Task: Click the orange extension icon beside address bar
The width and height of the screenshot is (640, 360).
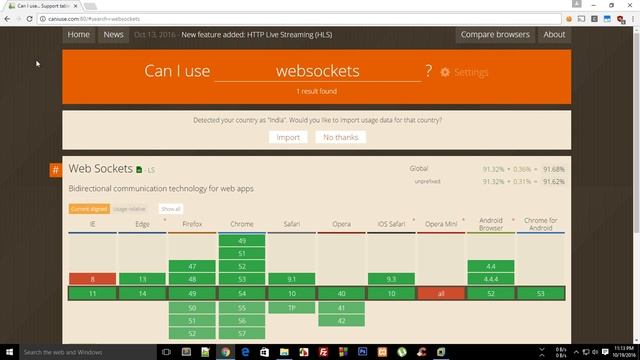Action: coord(569,19)
